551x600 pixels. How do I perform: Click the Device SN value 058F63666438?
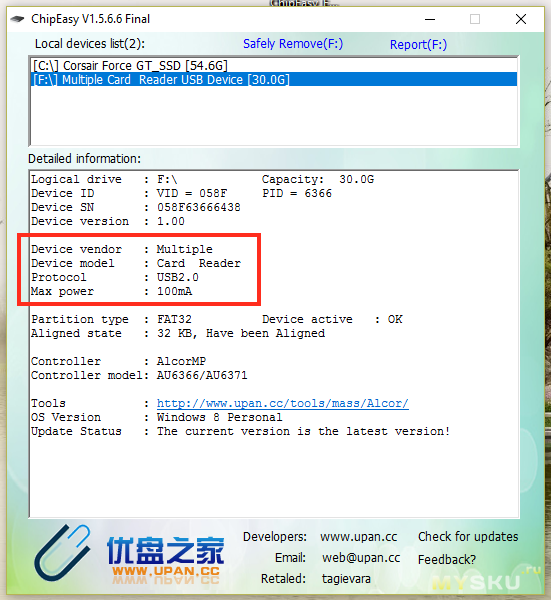pos(199,207)
